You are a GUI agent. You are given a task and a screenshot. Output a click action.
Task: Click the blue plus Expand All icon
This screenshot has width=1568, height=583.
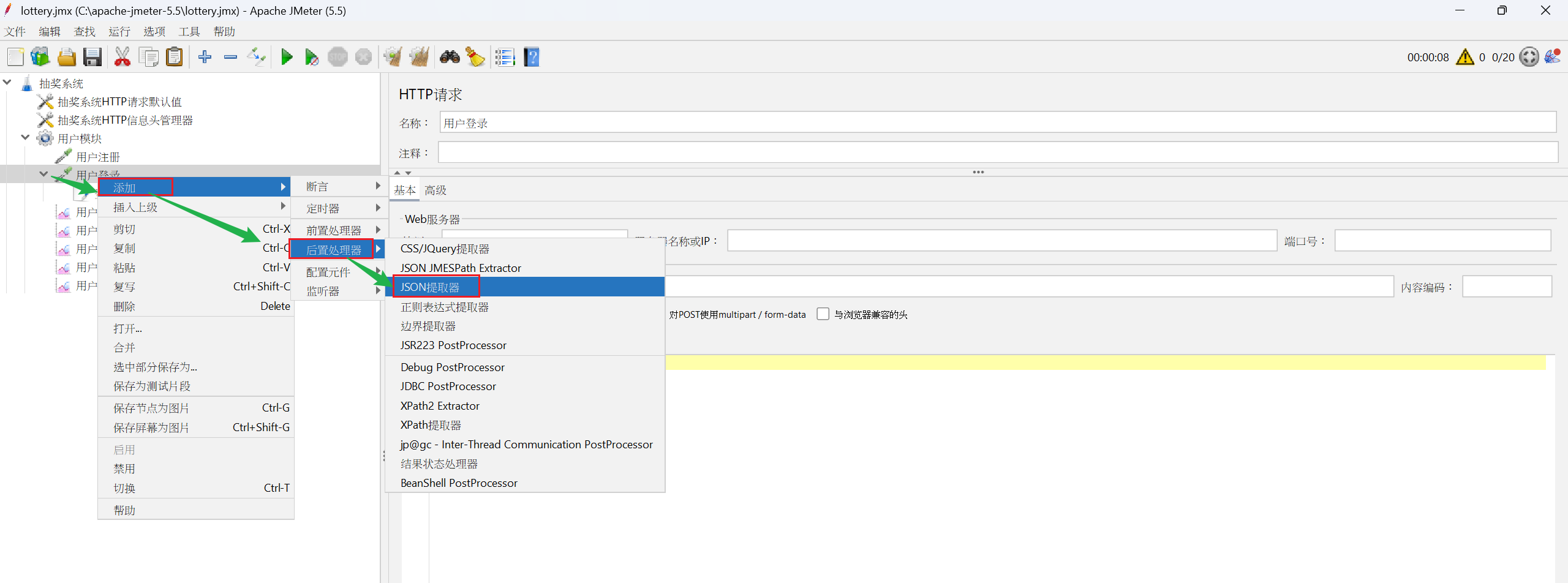point(205,57)
